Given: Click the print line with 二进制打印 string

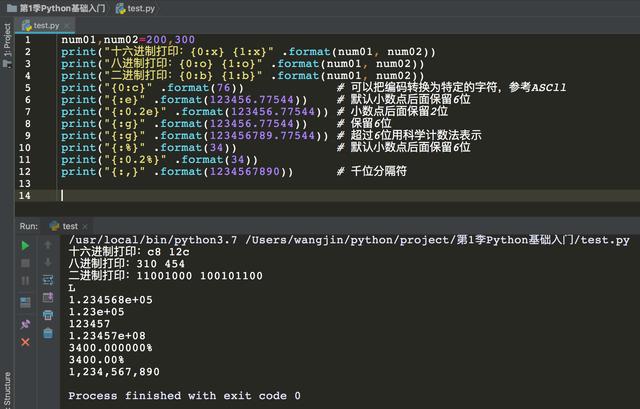Looking at the screenshot, I should (x=243, y=76).
